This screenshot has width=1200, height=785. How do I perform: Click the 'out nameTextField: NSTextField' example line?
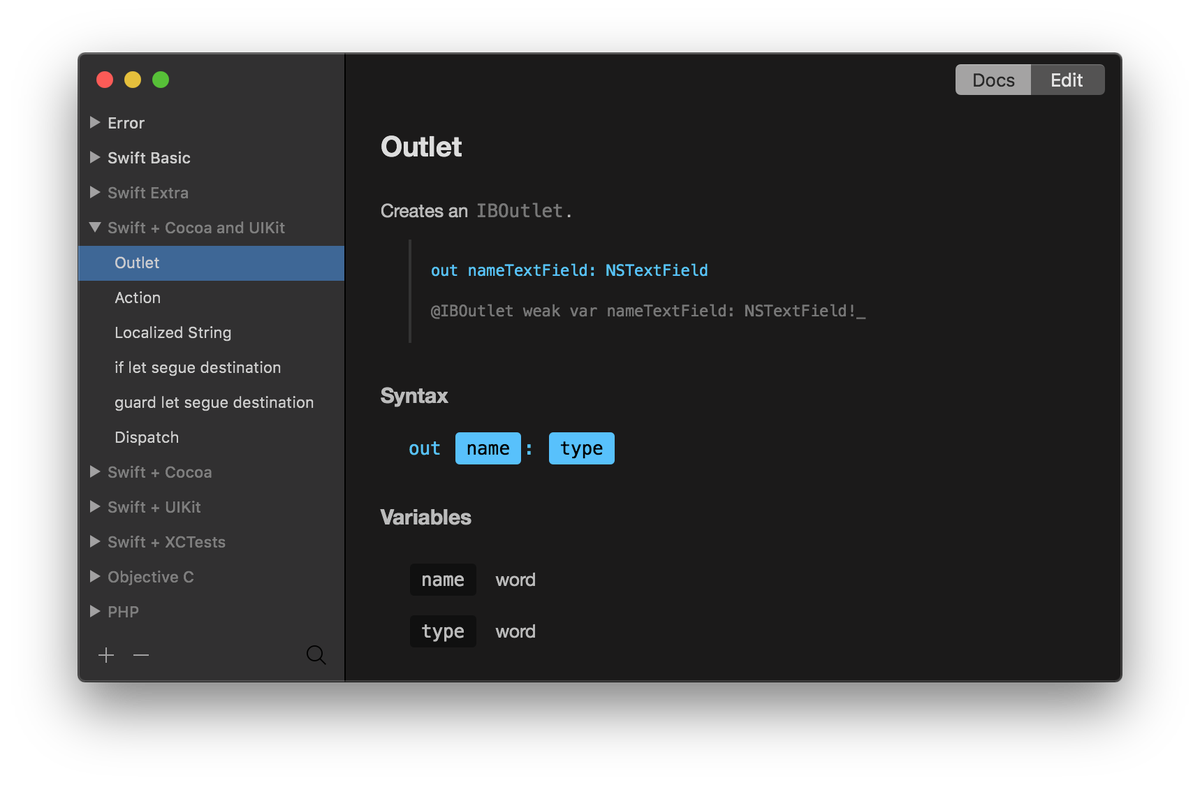pyautogui.click(x=569, y=271)
